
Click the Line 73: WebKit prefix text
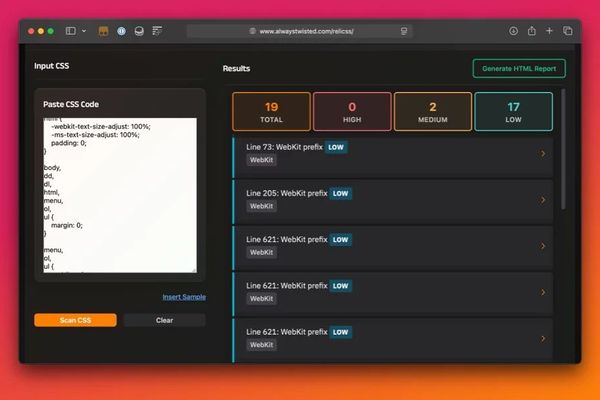[284, 147]
